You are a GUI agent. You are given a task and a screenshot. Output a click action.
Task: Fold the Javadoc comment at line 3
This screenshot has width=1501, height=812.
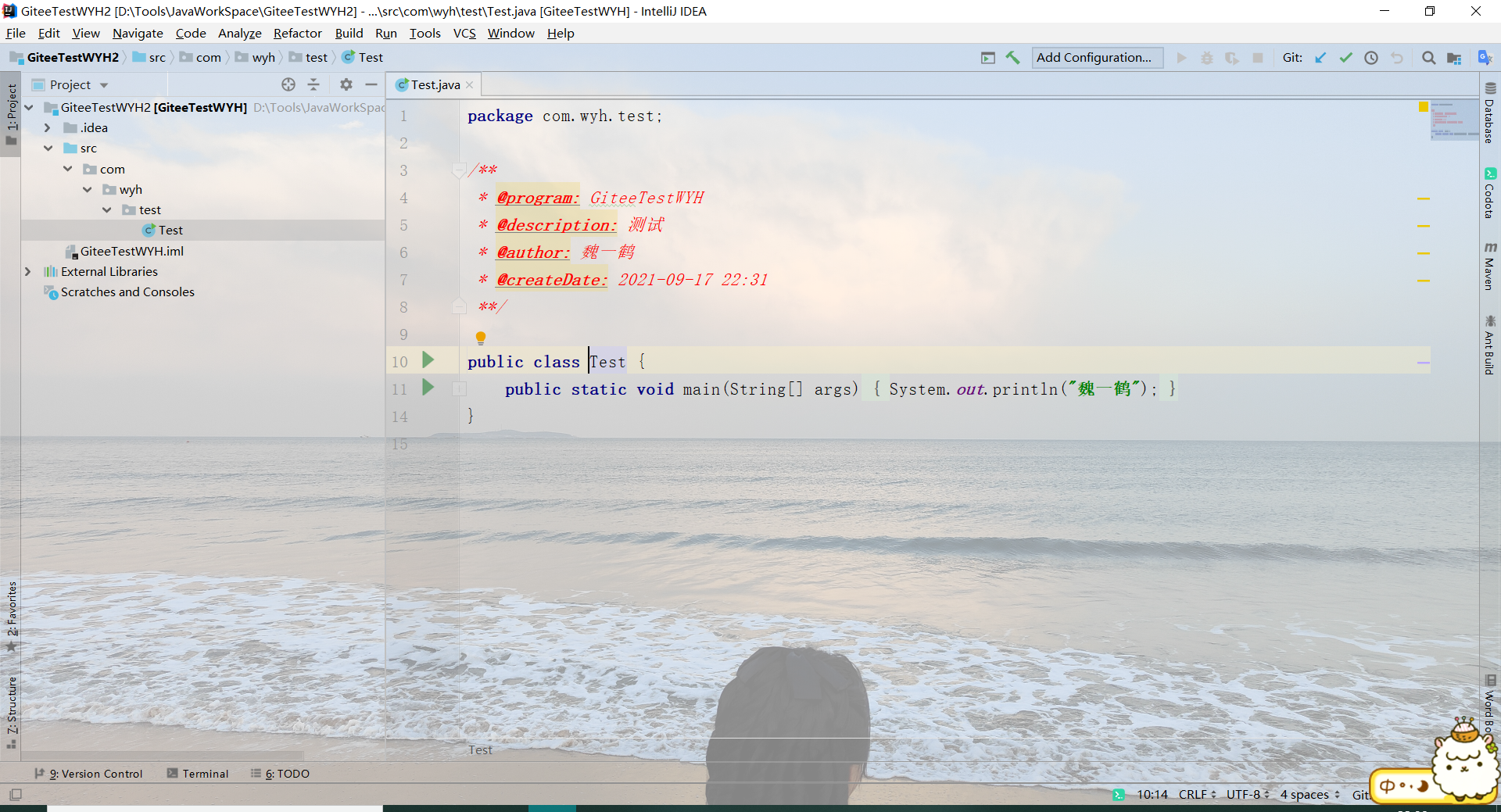[x=459, y=170]
